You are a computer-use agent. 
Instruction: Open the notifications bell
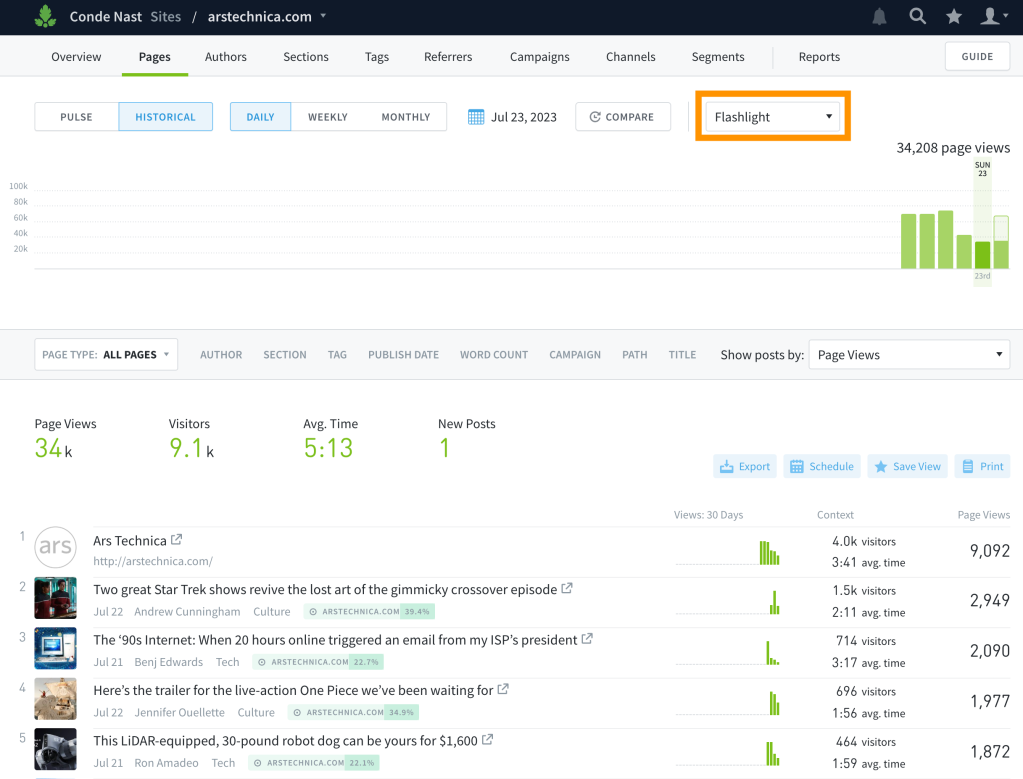[x=879, y=16]
